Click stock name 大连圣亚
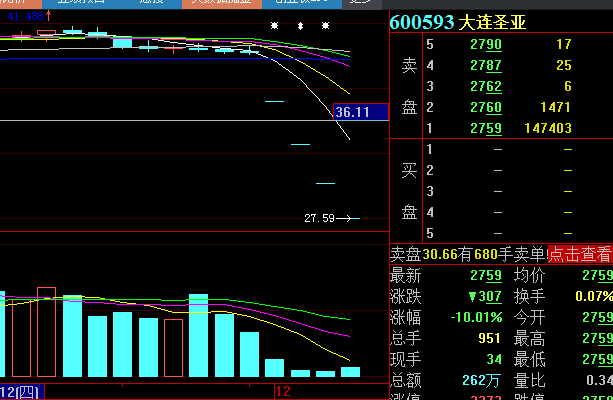Image resolution: width=613 pixels, height=400 pixels. point(492,22)
